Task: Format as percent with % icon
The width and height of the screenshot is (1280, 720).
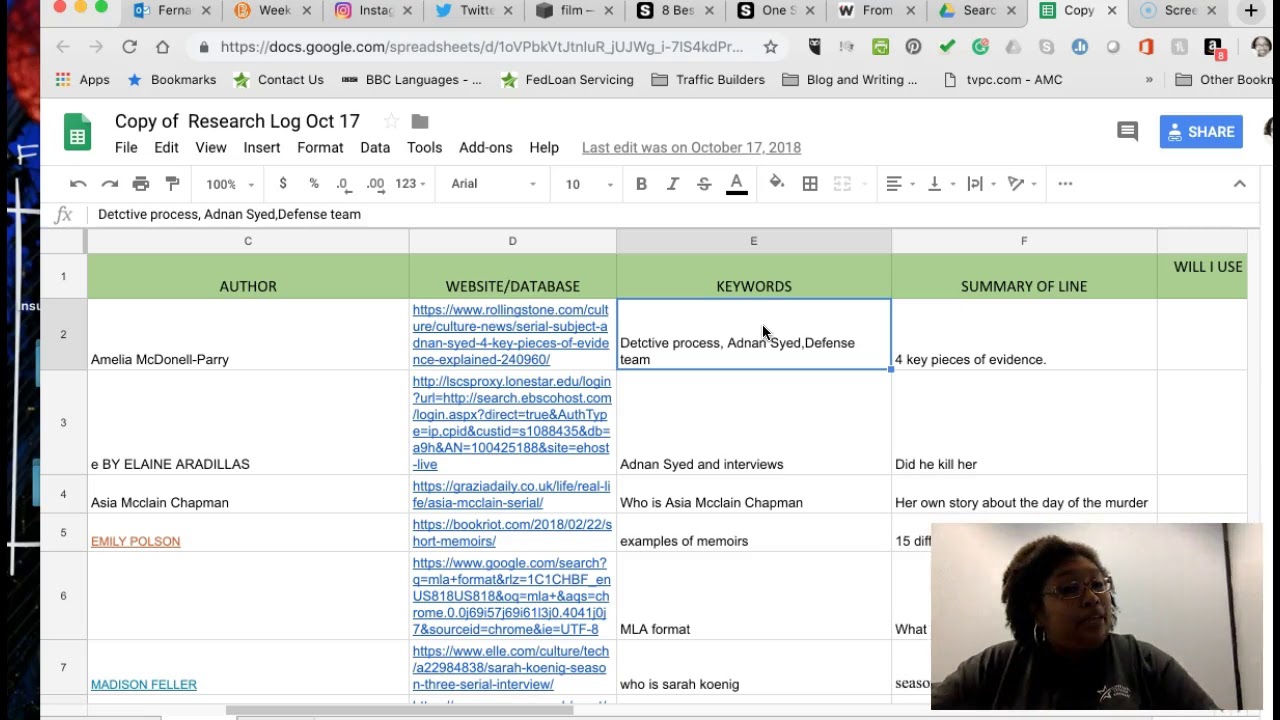Action: tap(314, 184)
